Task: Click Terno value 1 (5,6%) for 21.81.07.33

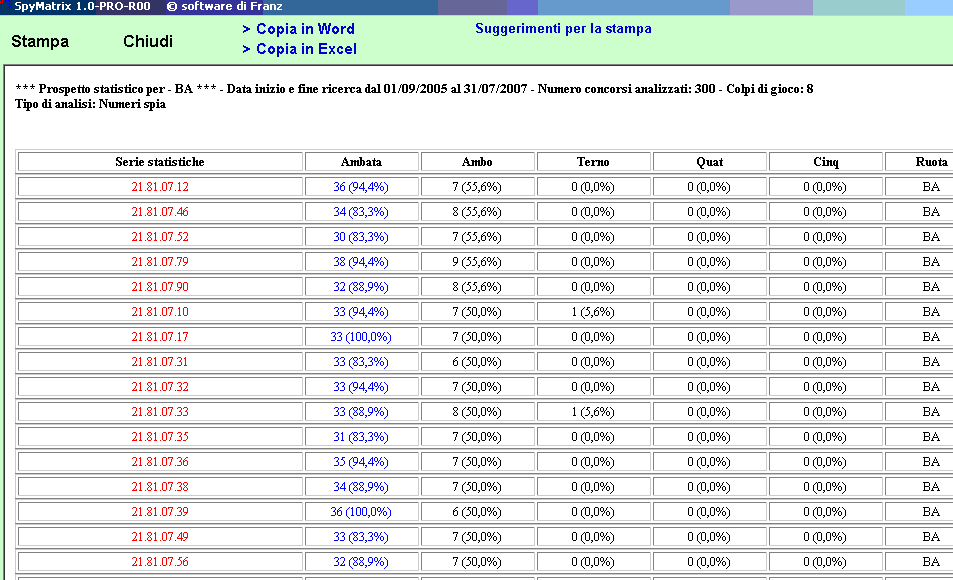Action: 593,412
